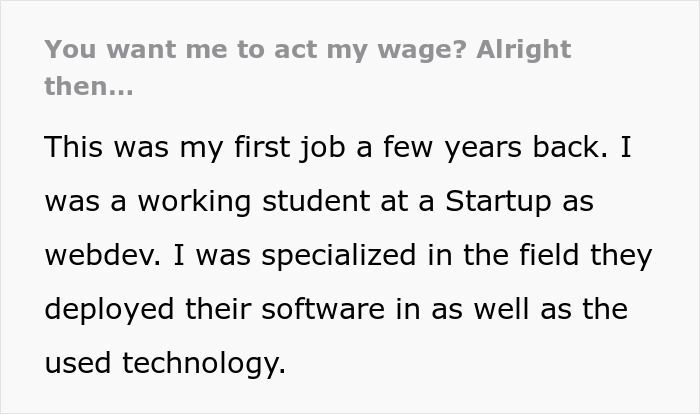Click the word 'then…' in the title
The height and width of the screenshot is (414, 700).
pyautogui.click(x=88, y=86)
